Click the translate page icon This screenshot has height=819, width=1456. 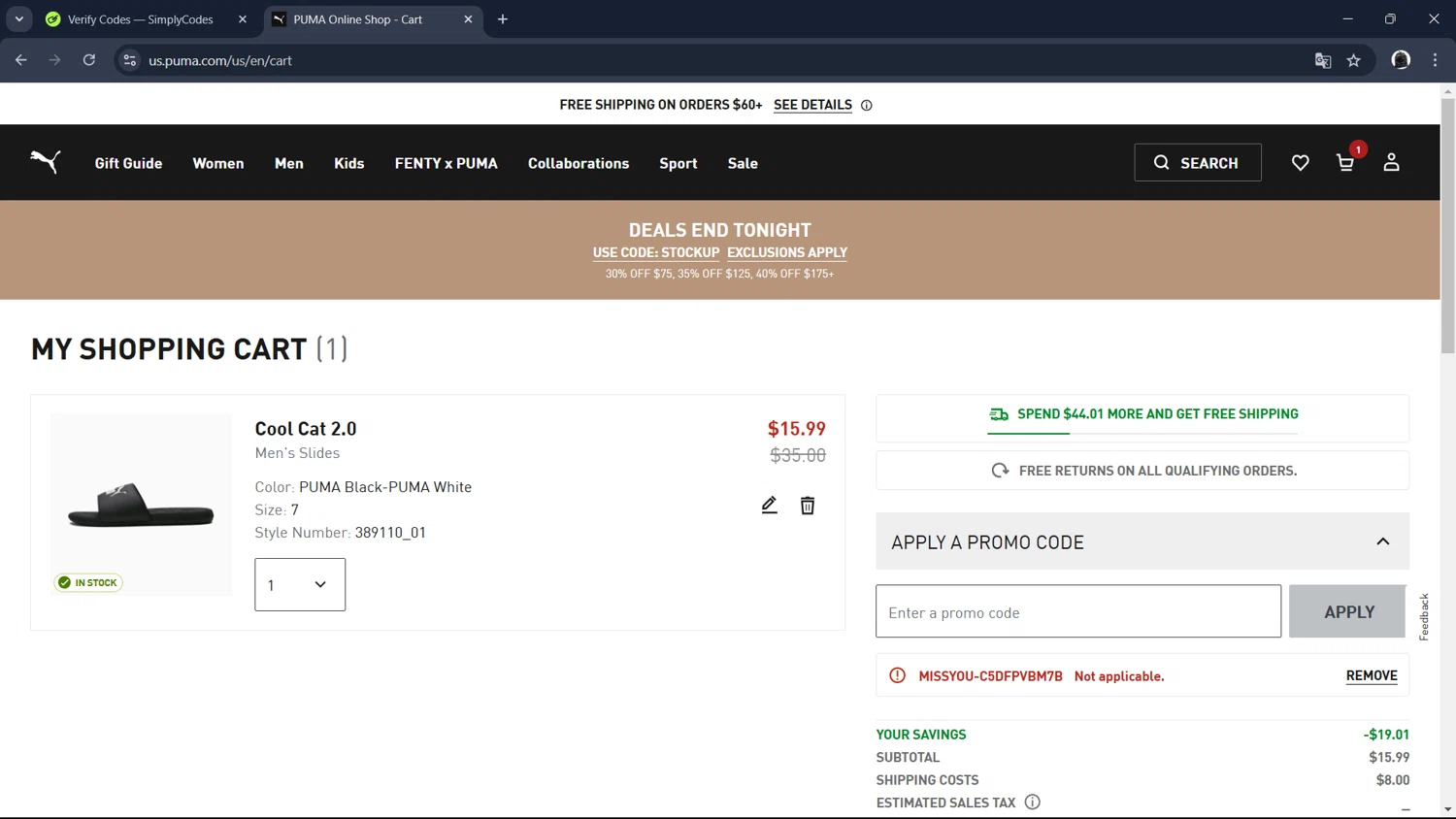(x=1323, y=60)
